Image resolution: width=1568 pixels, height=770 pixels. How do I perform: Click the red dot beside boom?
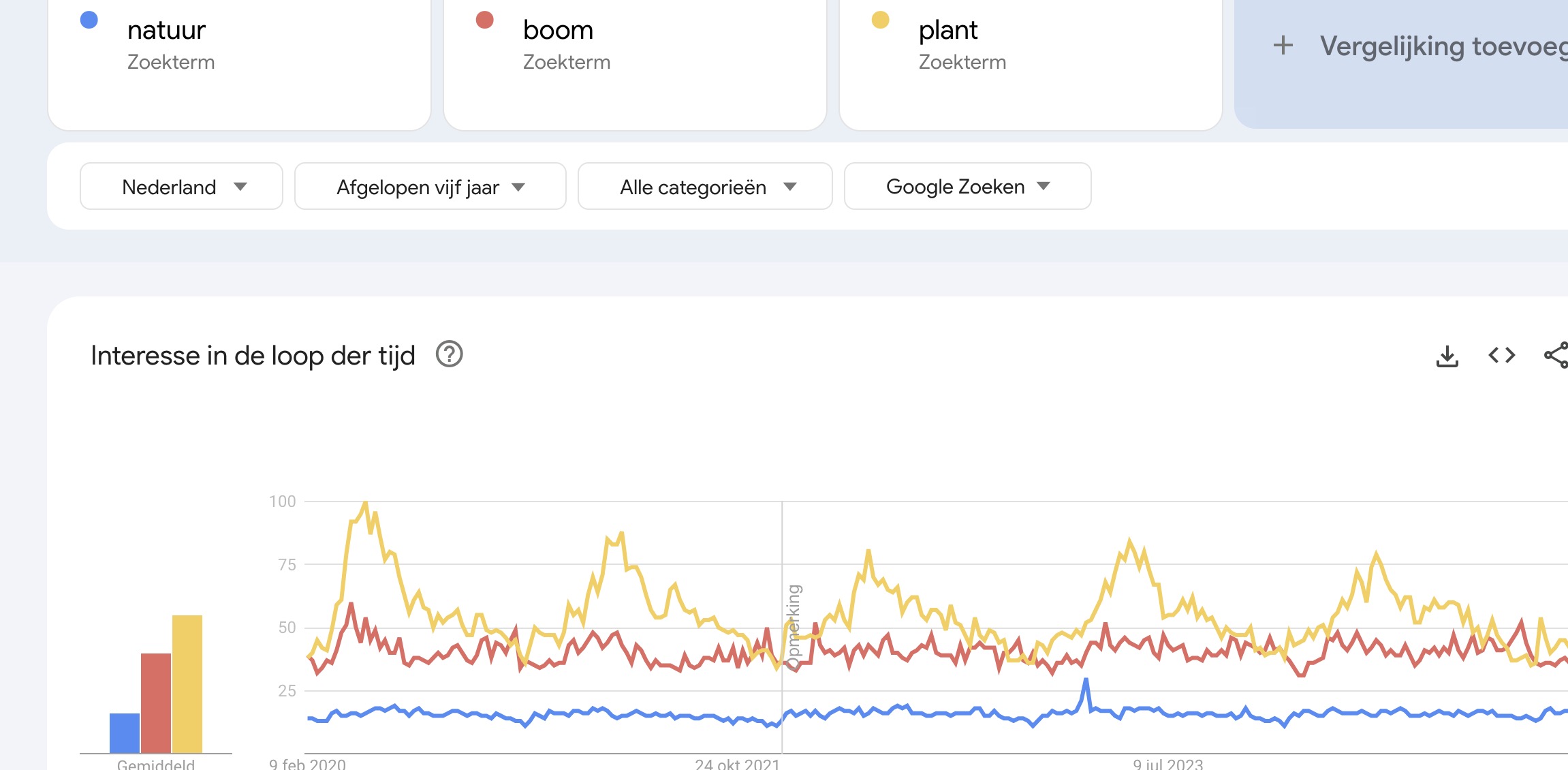[x=485, y=20]
